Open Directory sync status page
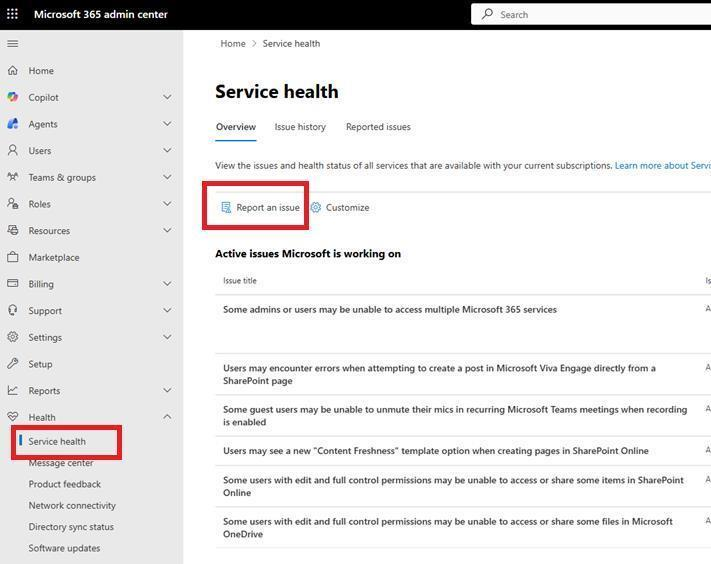Screen dimensions: 711x564 (x=71, y=527)
